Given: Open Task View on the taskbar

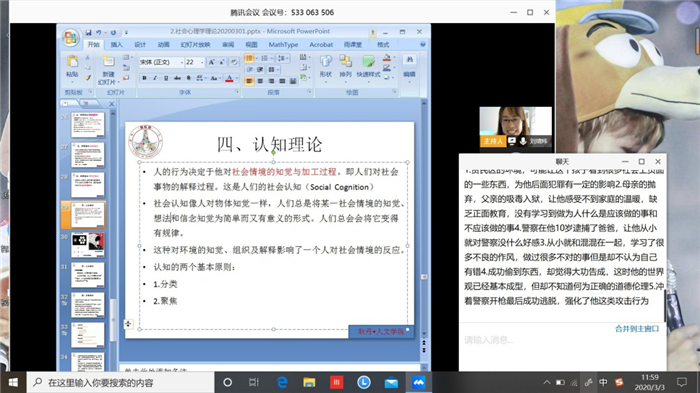Looking at the screenshot, I should 254,382.
